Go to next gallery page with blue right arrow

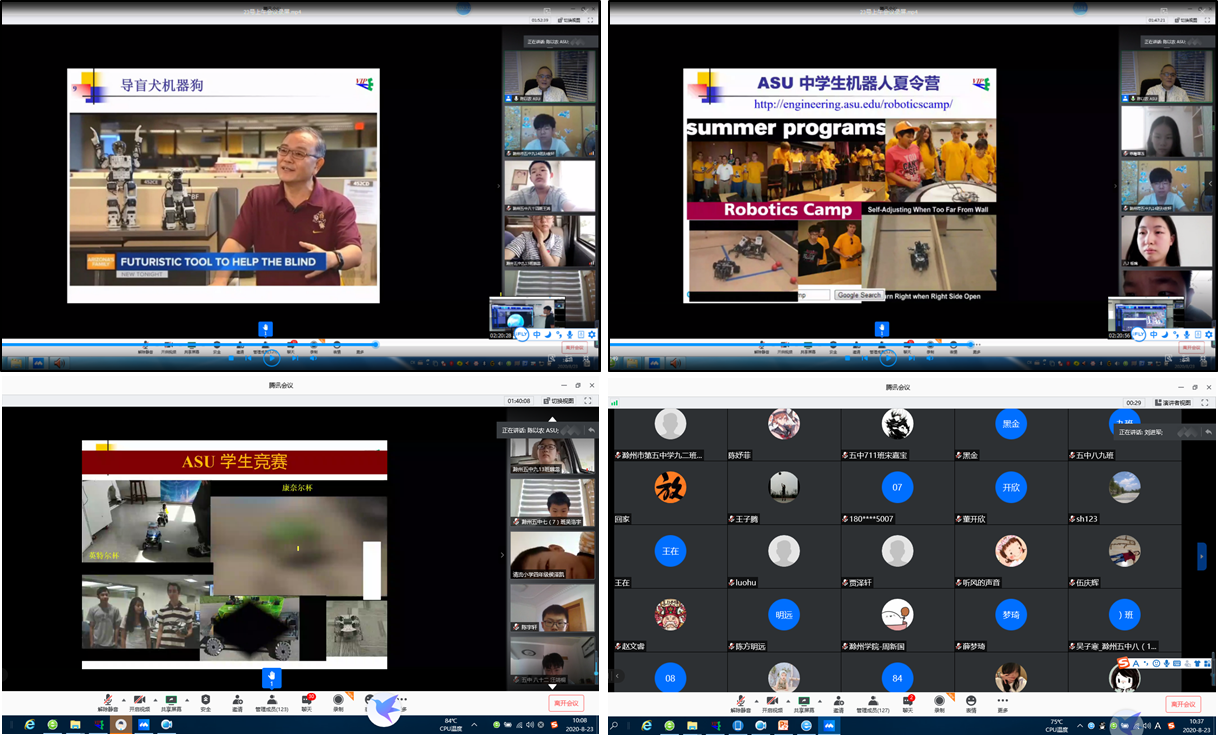tap(1202, 556)
